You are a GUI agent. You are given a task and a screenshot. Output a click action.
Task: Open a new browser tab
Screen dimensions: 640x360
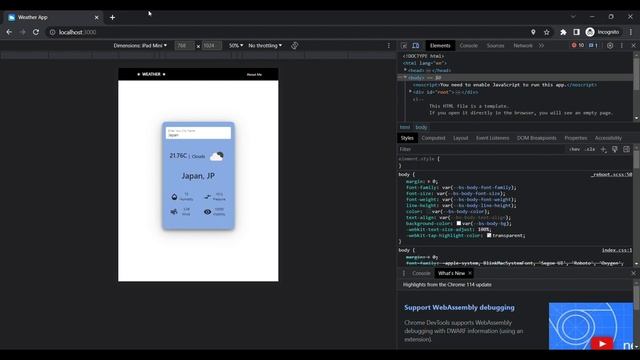pos(112,18)
